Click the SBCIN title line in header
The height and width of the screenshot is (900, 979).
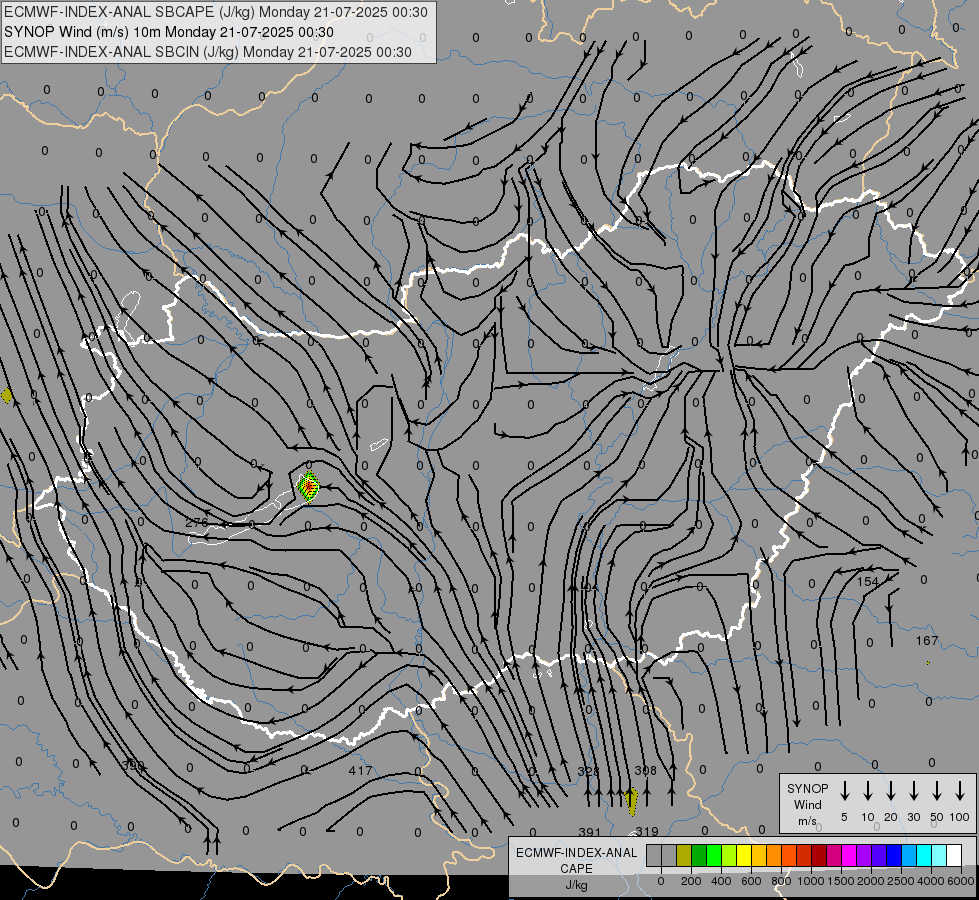click(208, 52)
